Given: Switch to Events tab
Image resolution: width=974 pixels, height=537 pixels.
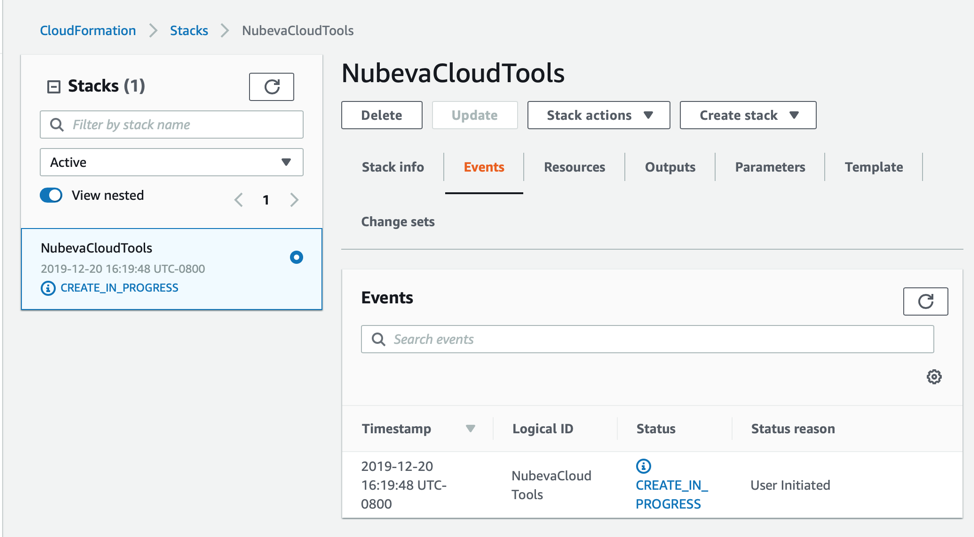Looking at the screenshot, I should 484,167.
